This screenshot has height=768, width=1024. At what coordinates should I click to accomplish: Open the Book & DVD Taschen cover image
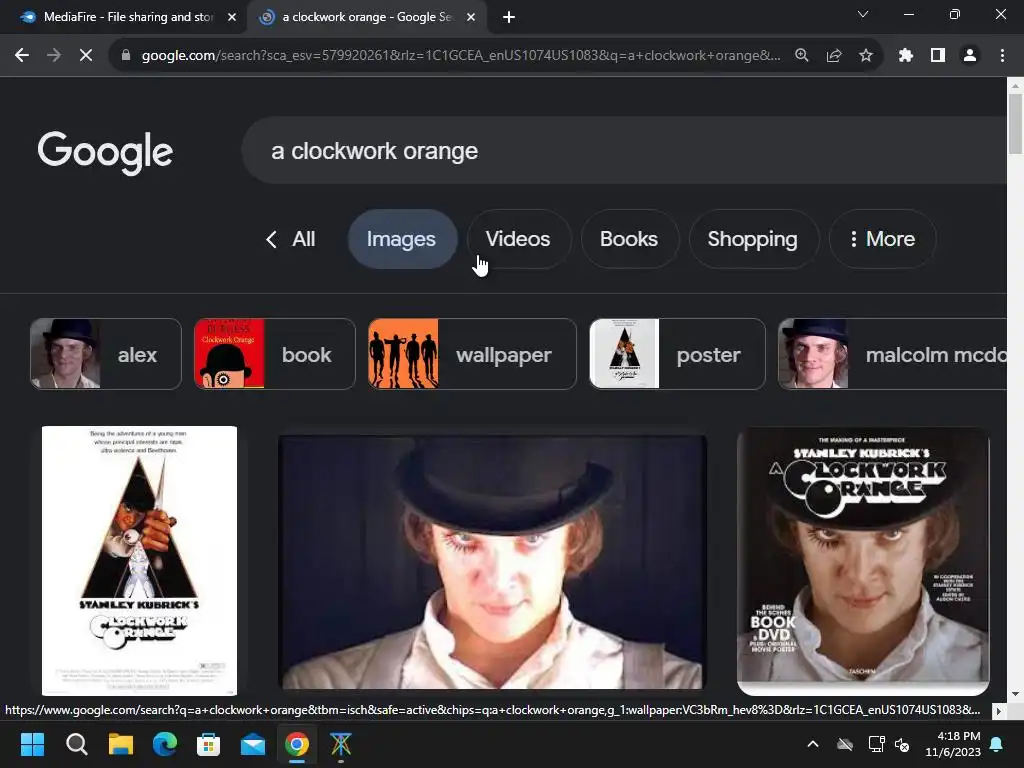pyautogui.click(x=863, y=561)
